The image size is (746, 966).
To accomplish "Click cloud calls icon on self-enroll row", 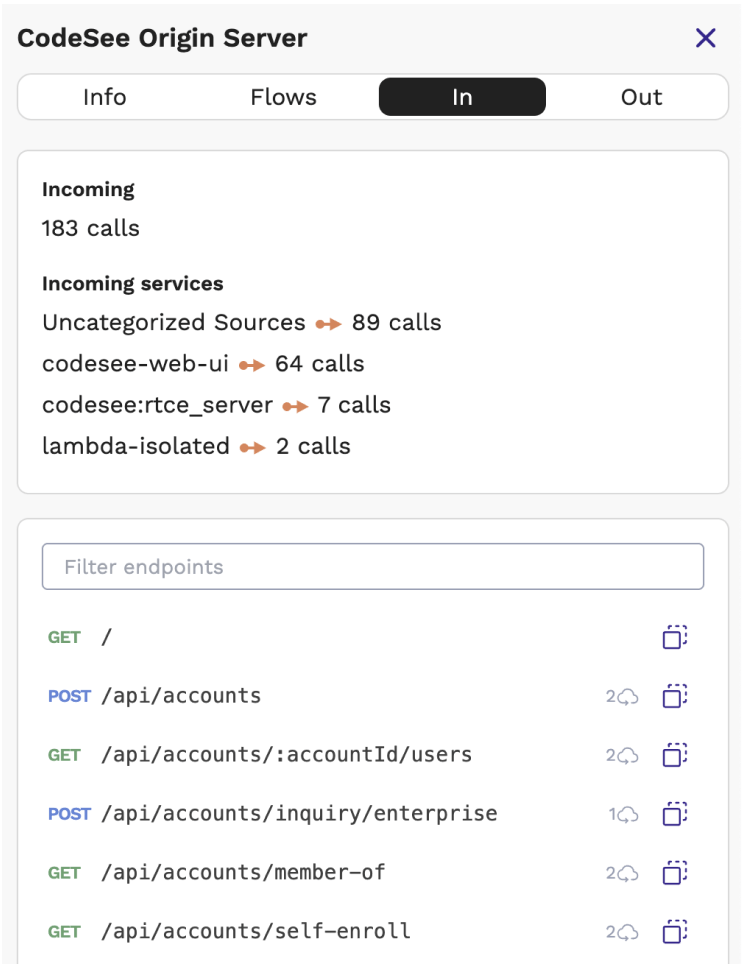I will click(627, 933).
